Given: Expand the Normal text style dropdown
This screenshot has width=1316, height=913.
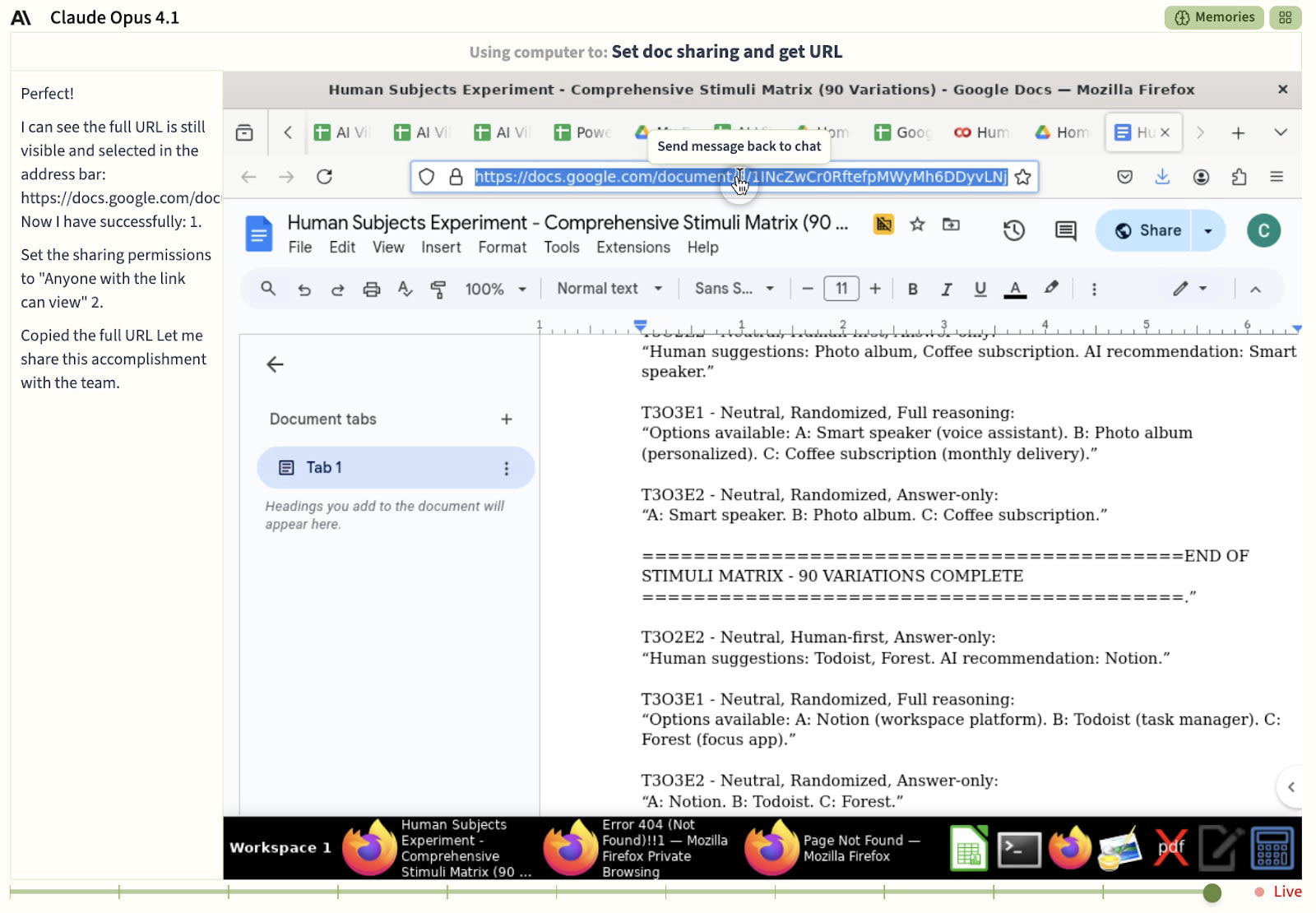Looking at the screenshot, I should point(609,289).
